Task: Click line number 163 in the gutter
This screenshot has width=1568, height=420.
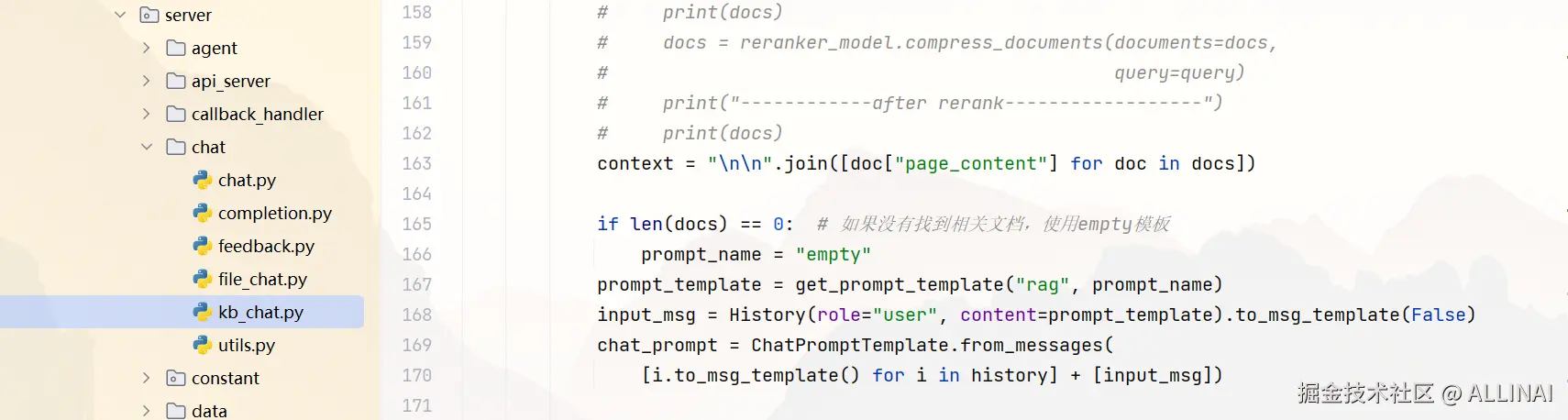Action: (x=416, y=163)
